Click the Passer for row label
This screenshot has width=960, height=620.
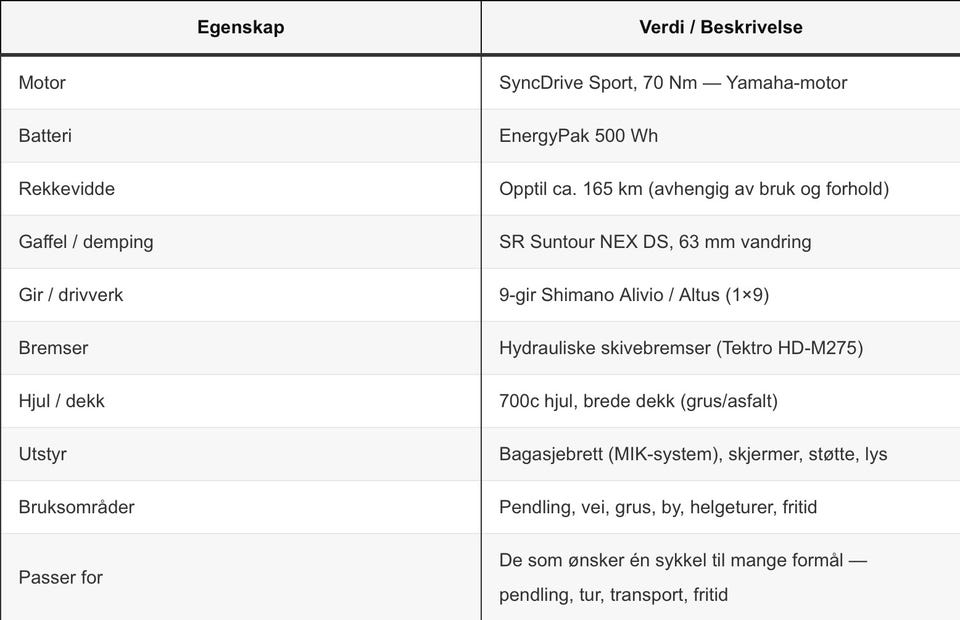pyautogui.click(x=60, y=577)
